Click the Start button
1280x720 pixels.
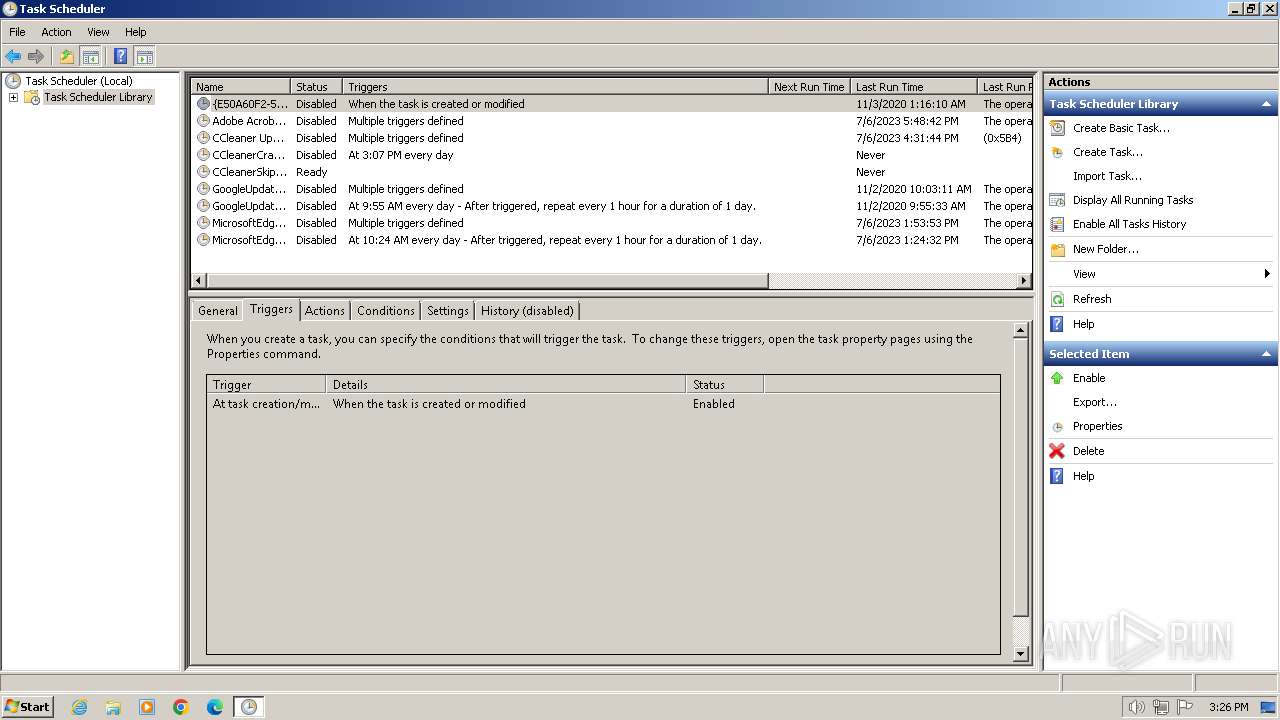[27, 707]
